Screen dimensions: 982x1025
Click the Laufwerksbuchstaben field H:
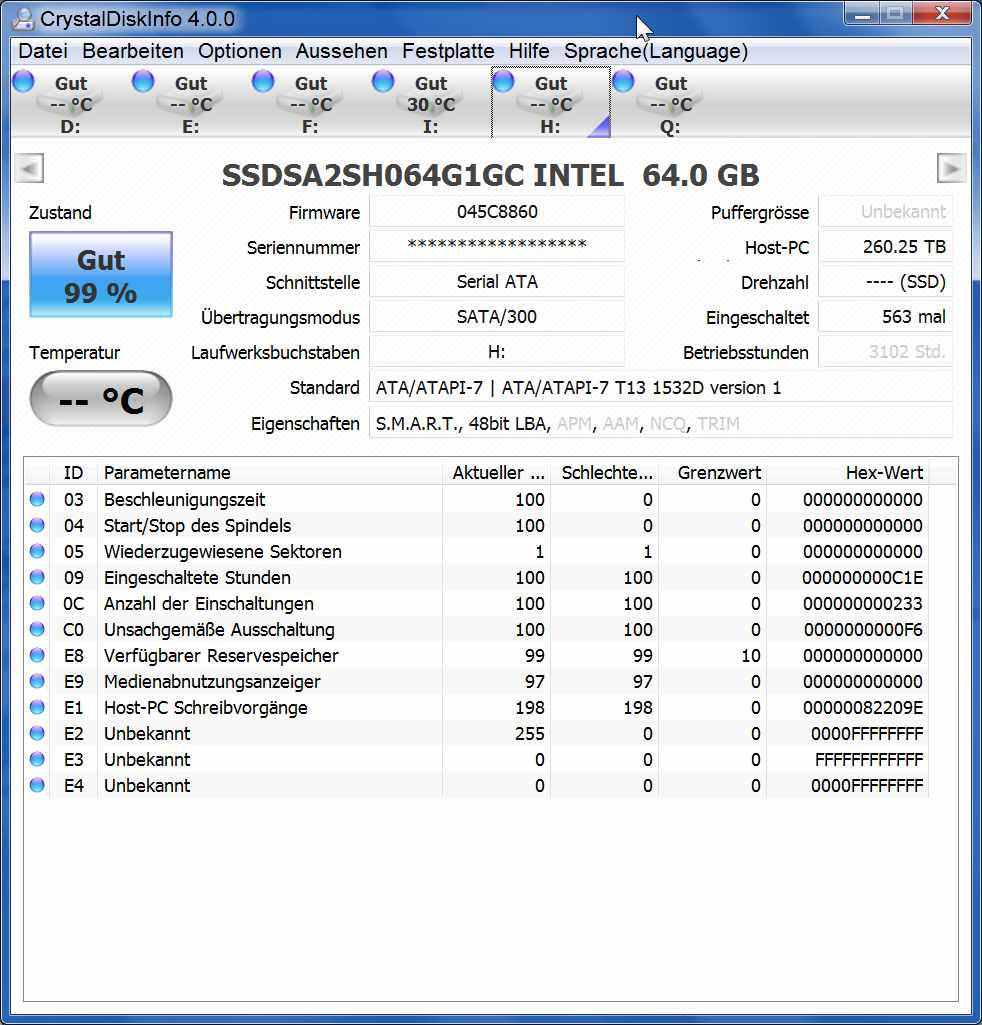tap(497, 352)
